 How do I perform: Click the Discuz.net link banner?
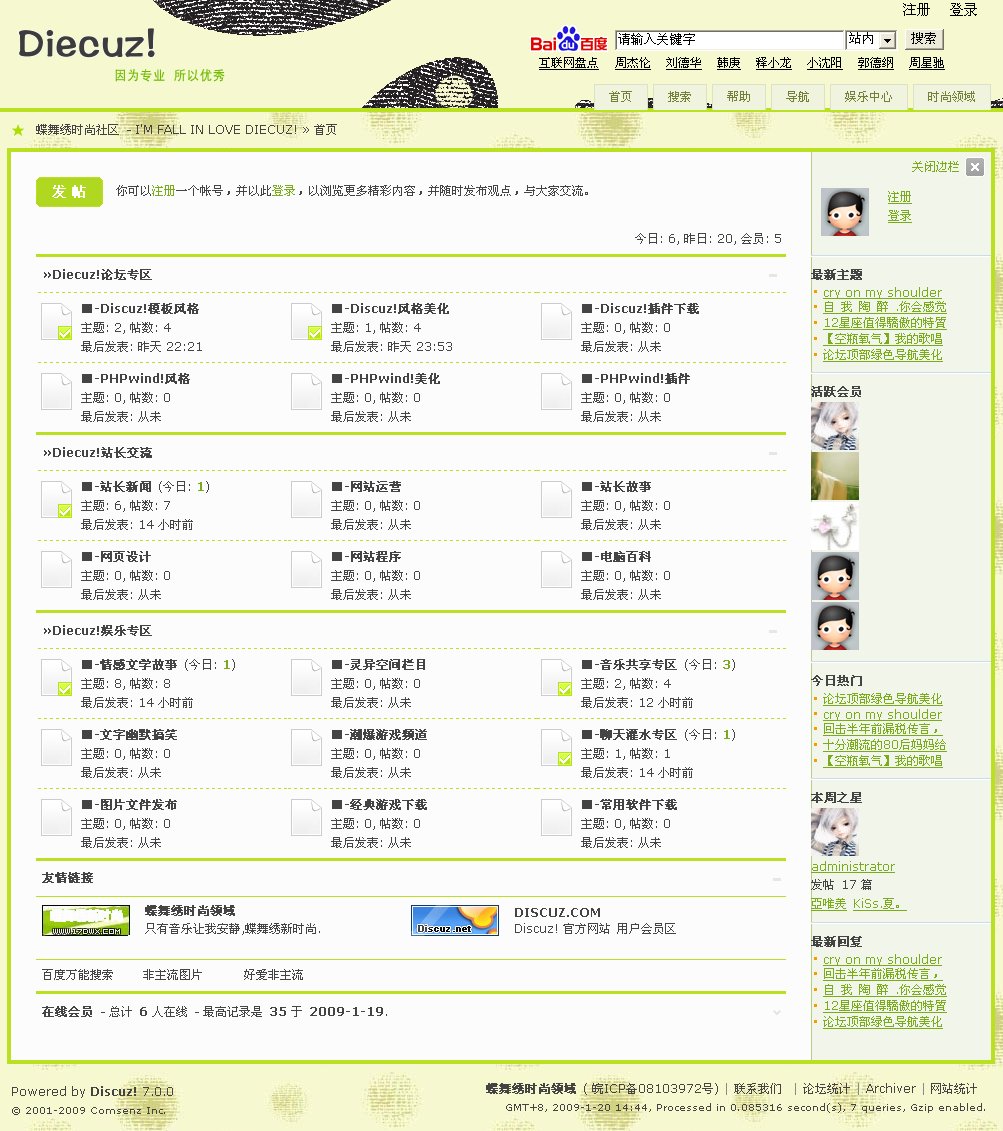455,920
